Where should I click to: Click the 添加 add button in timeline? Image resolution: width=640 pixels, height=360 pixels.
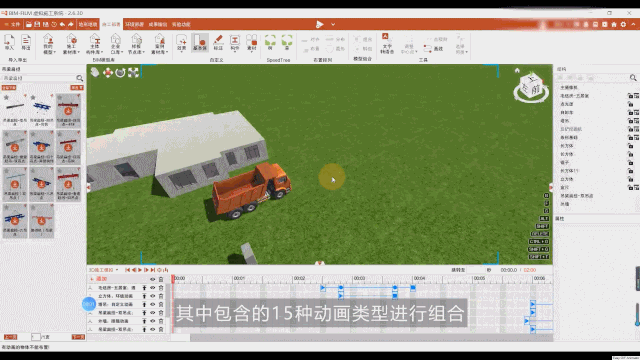click(x=98, y=279)
